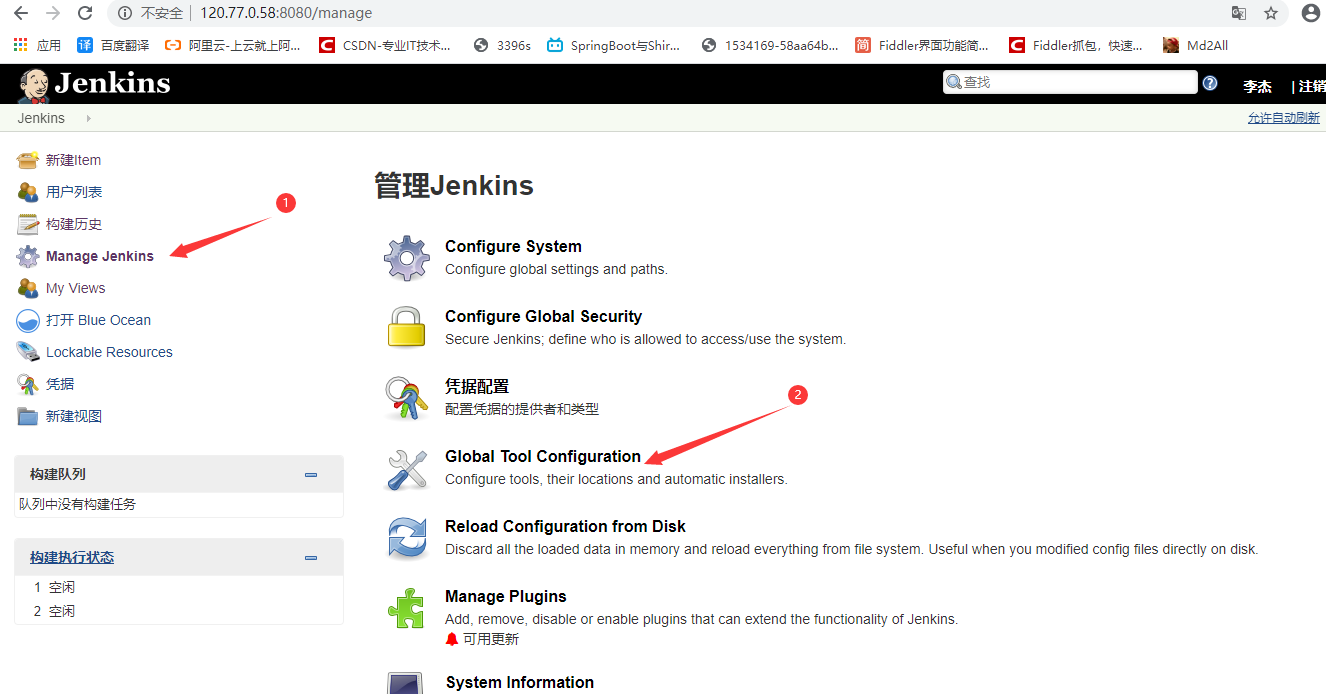
Task: Click the browser address bar URL
Action: point(286,13)
